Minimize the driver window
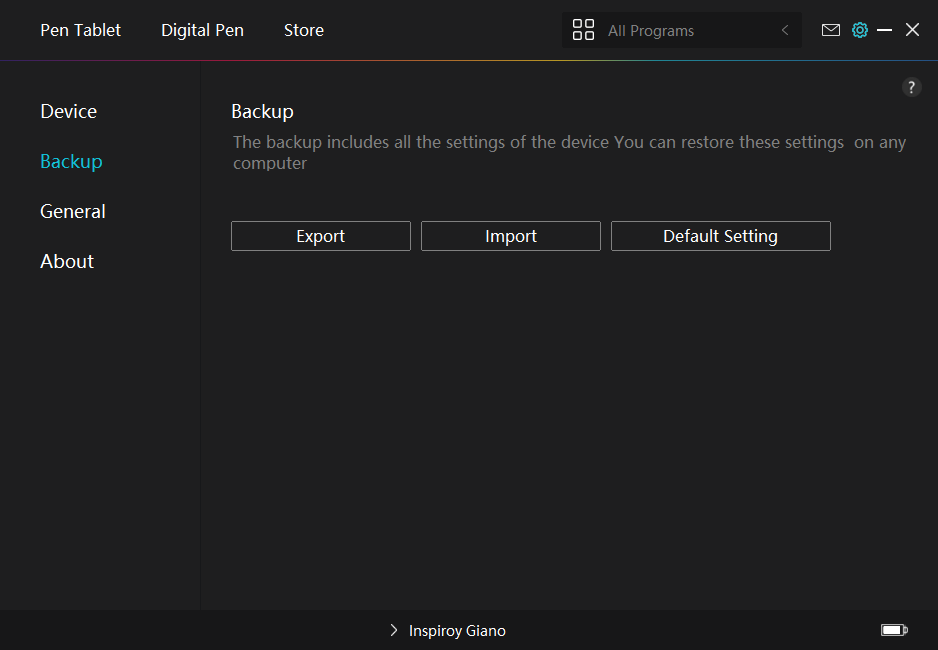 click(884, 30)
